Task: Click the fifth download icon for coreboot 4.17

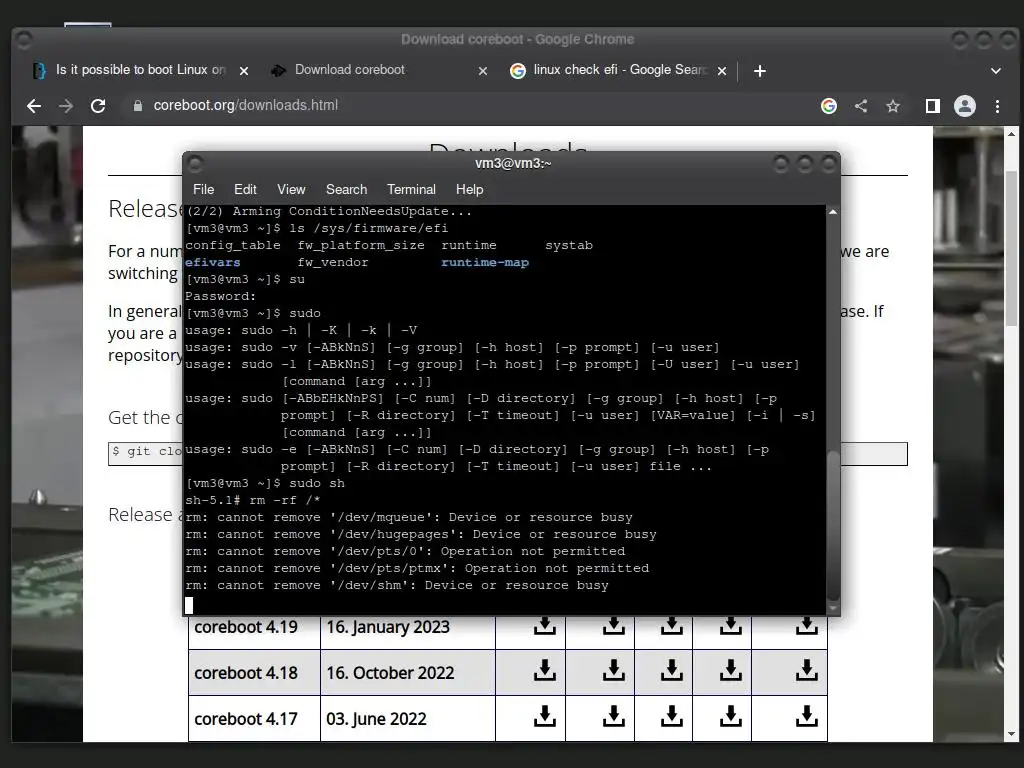Action: pos(807,716)
